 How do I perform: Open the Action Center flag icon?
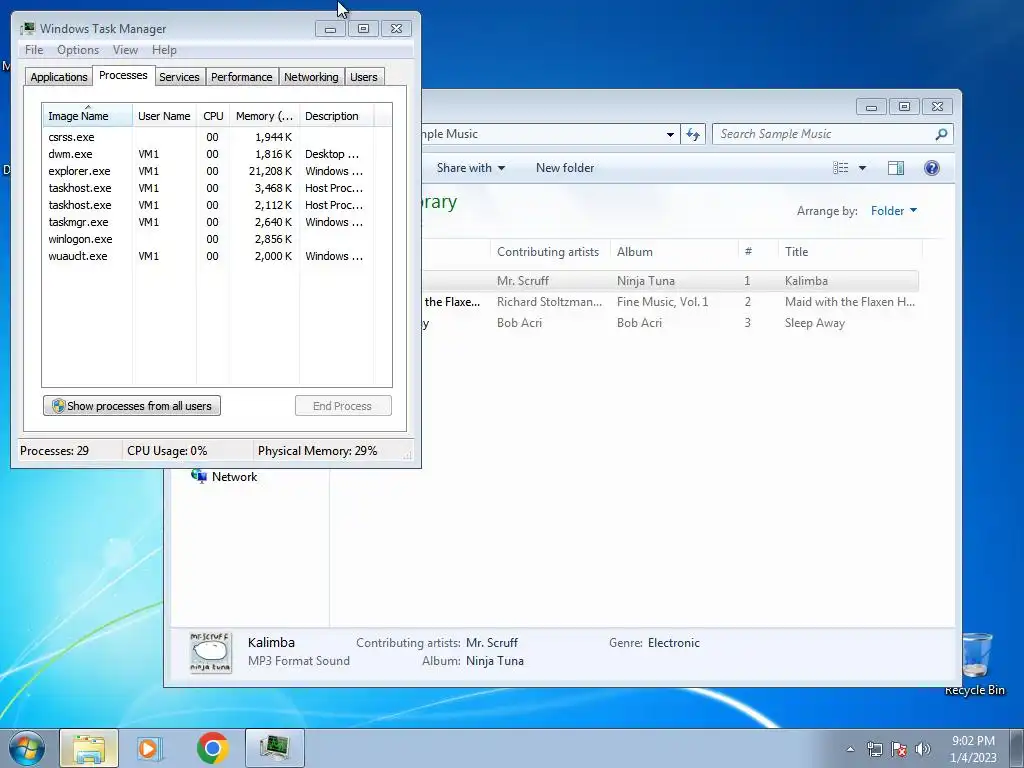(x=899, y=750)
